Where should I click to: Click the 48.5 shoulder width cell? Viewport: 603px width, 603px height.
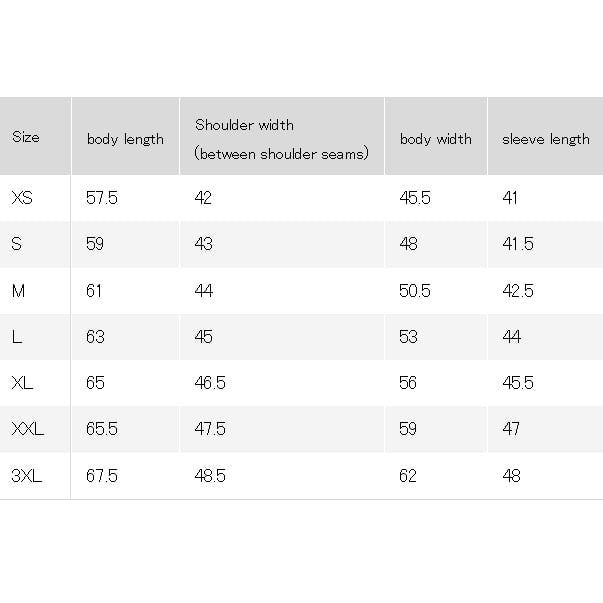[210, 476]
